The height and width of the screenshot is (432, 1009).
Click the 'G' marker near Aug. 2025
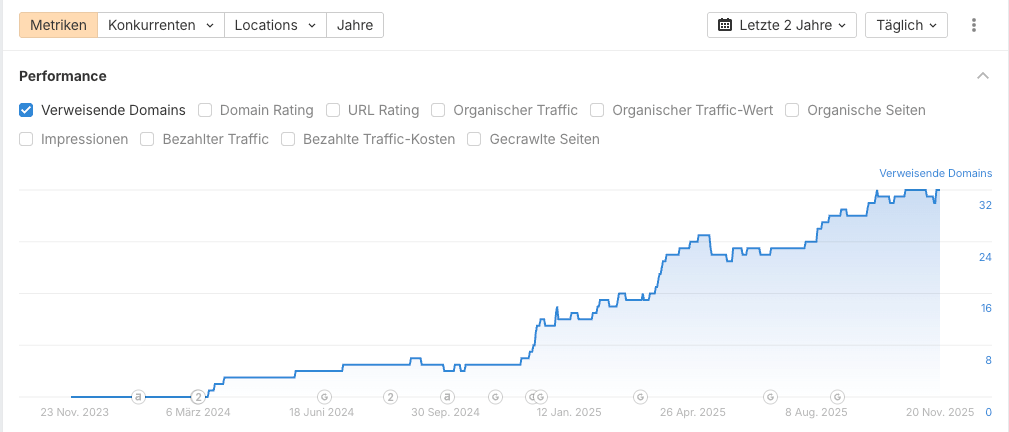click(771, 396)
